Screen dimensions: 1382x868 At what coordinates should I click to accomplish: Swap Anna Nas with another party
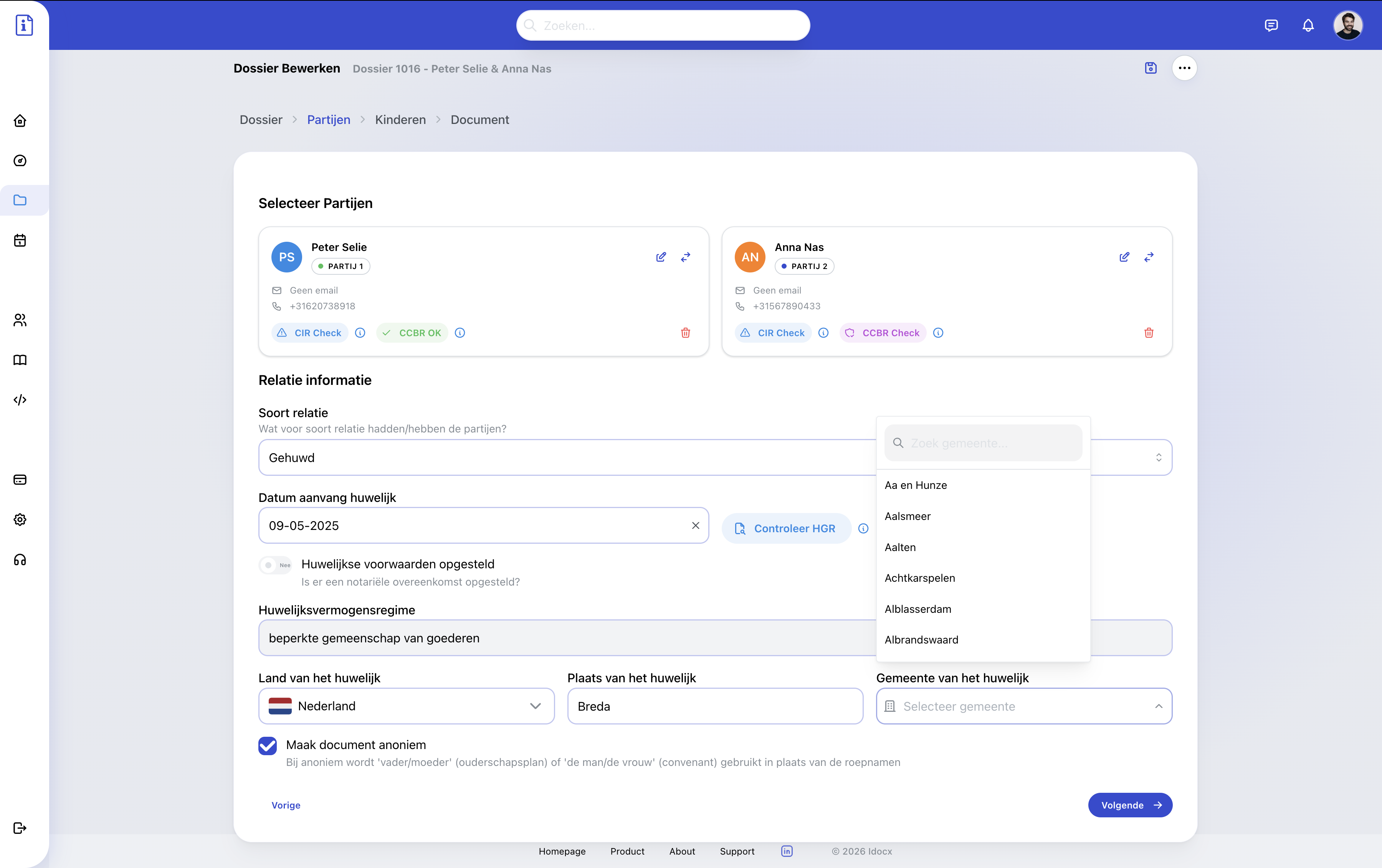tap(1149, 257)
